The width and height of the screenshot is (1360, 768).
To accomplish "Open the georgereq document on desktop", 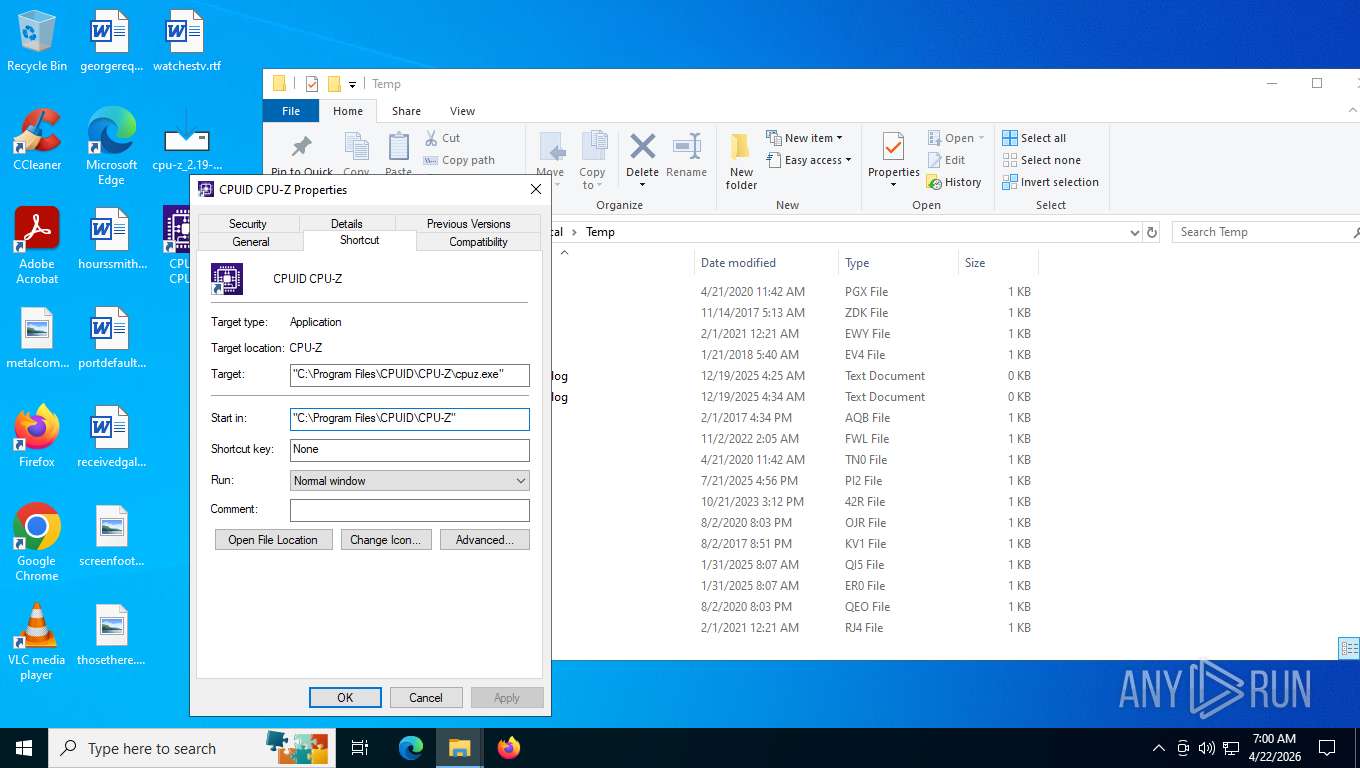I will pyautogui.click(x=111, y=40).
